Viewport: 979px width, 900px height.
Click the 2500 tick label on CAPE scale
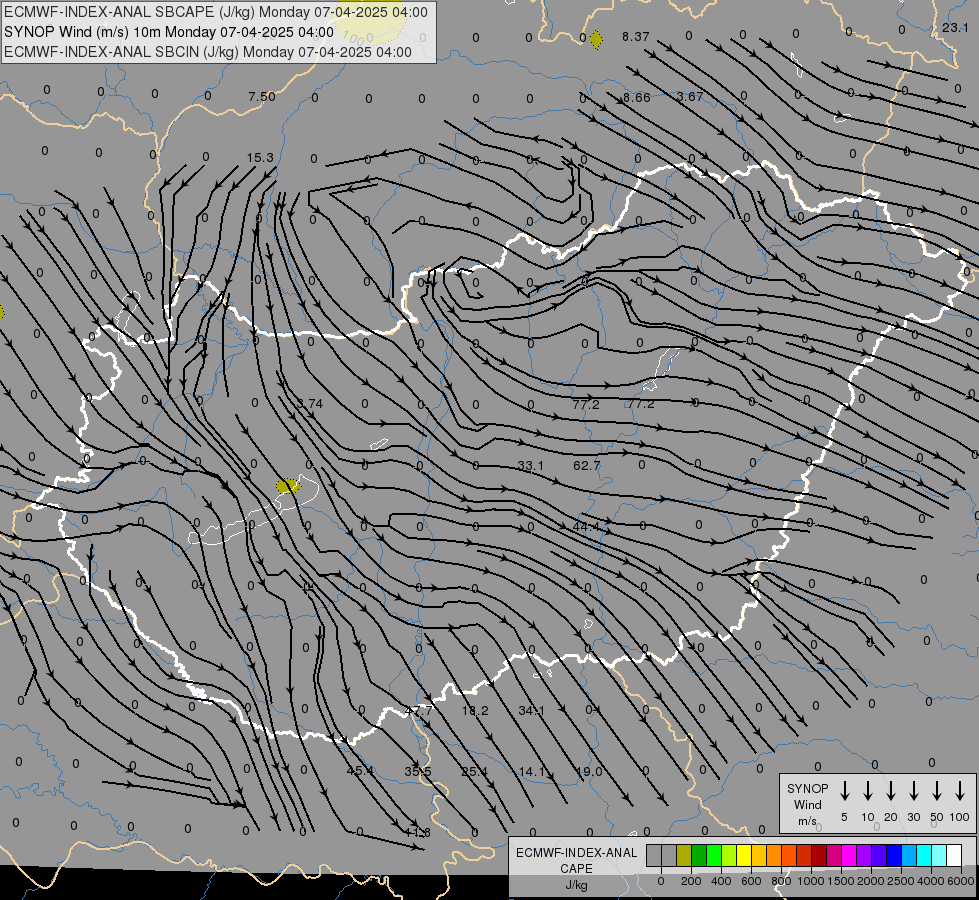click(x=900, y=881)
